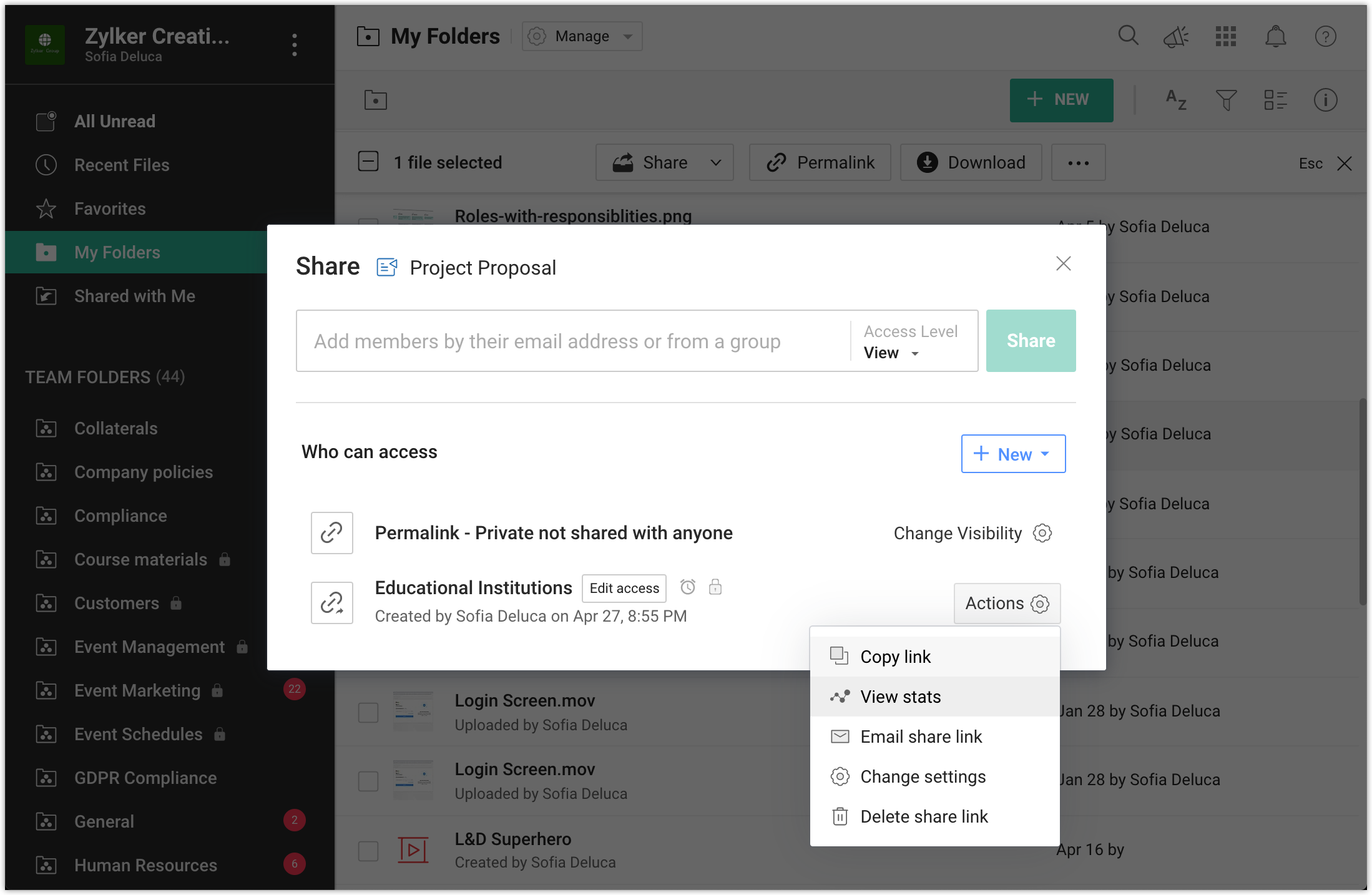This screenshot has width=1372, height=895.
Task: Click the A-Z sort icon
Action: coord(1176,100)
